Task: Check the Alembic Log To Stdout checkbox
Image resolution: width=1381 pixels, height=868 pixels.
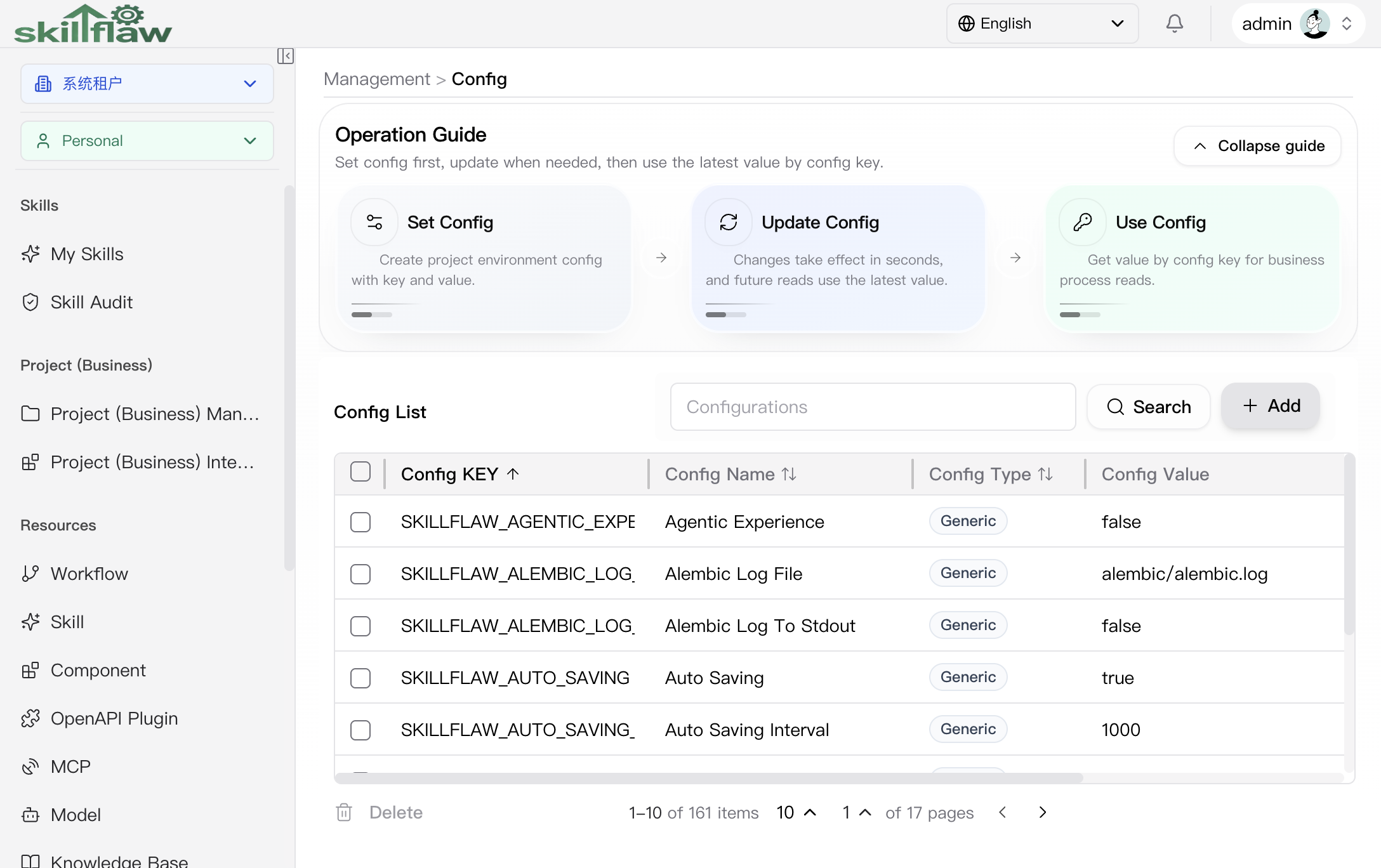Action: click(360, 626)
